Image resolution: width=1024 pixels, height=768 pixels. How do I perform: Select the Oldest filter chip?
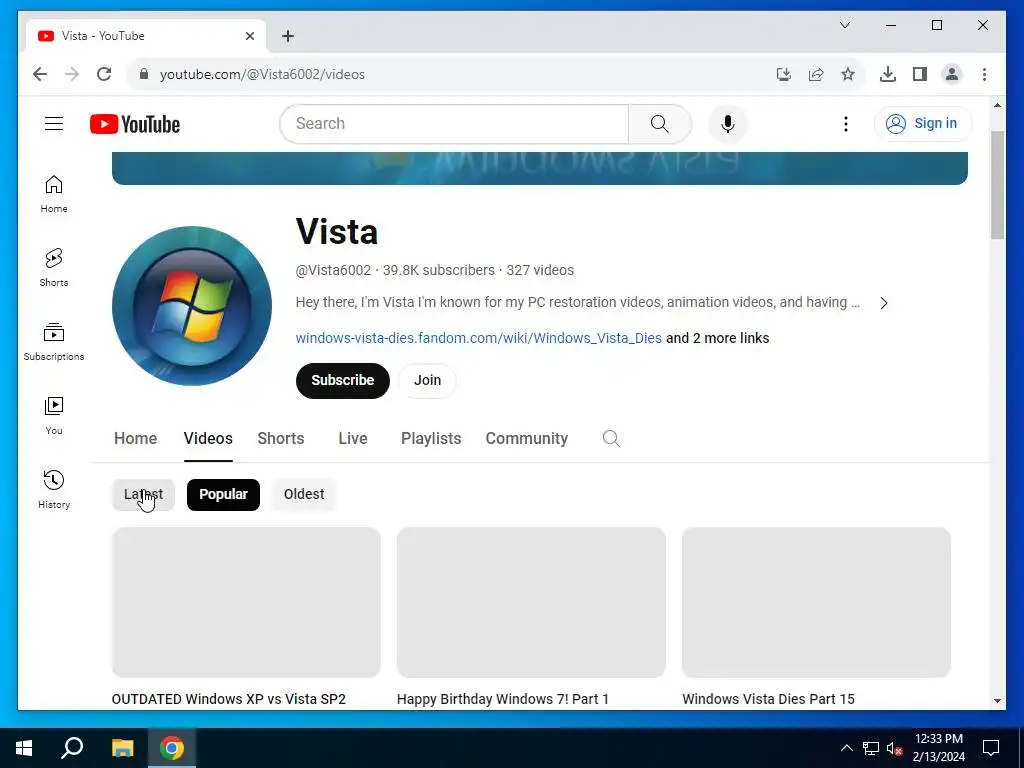pos(304,494)
